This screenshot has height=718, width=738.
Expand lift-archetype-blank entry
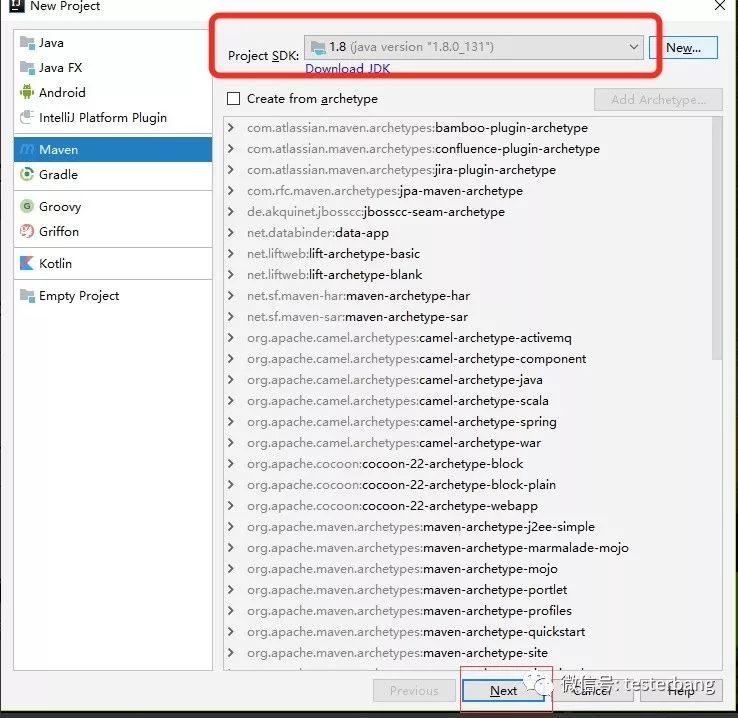[x=231, y=275]
